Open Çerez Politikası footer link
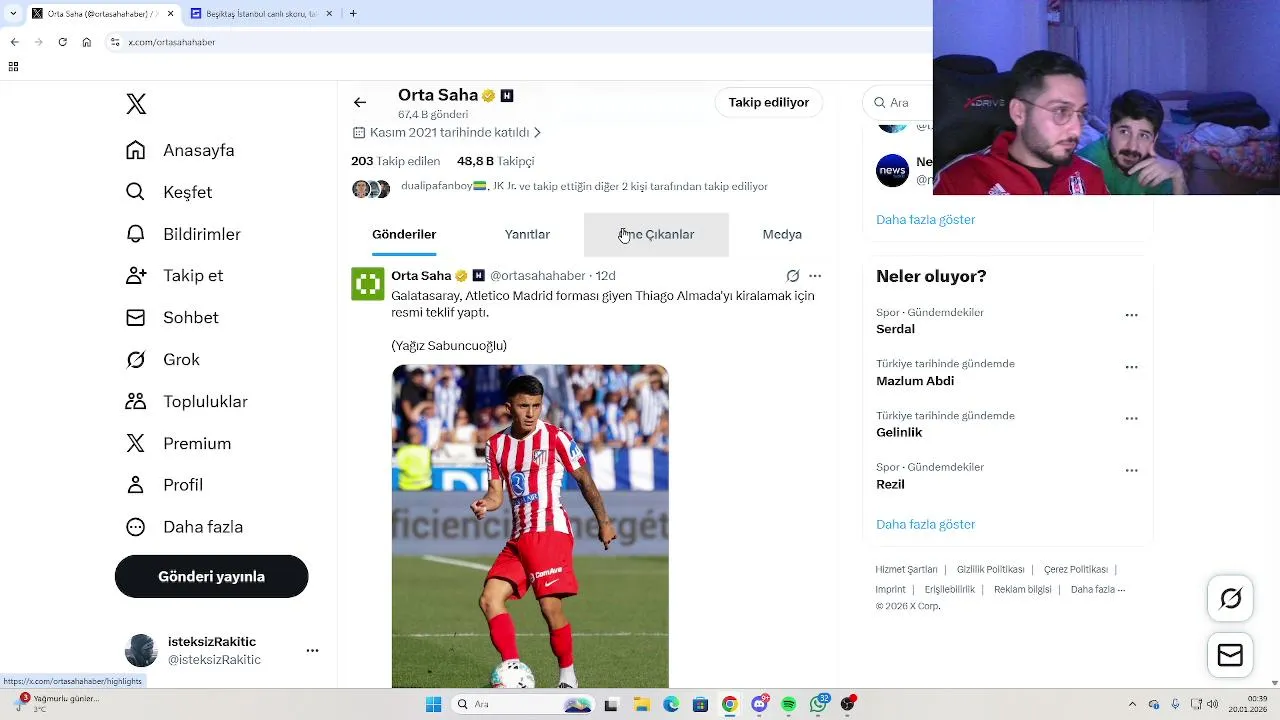1280x720 pixels. click(1075, 570)
